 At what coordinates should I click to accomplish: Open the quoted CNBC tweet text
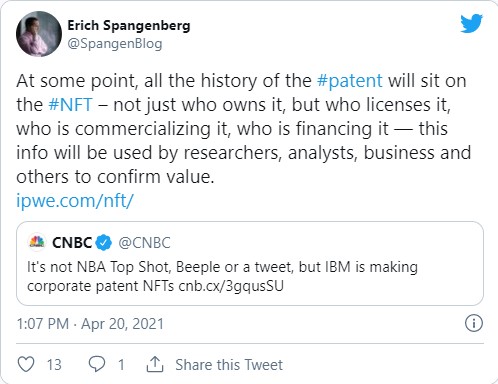[222, 276]
